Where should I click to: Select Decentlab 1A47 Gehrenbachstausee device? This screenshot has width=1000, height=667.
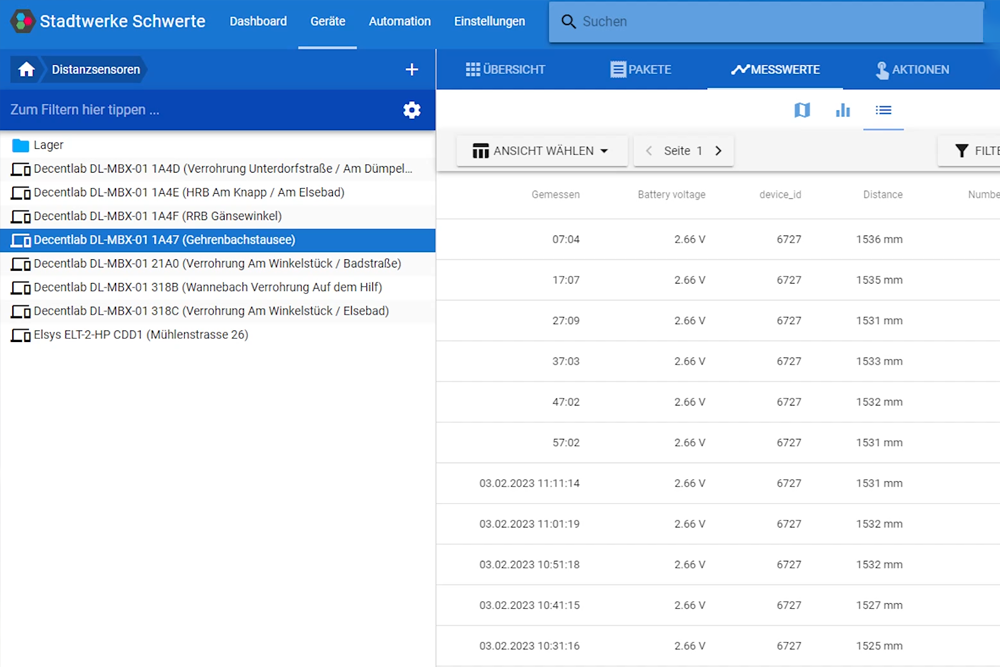tap(217, 240)
